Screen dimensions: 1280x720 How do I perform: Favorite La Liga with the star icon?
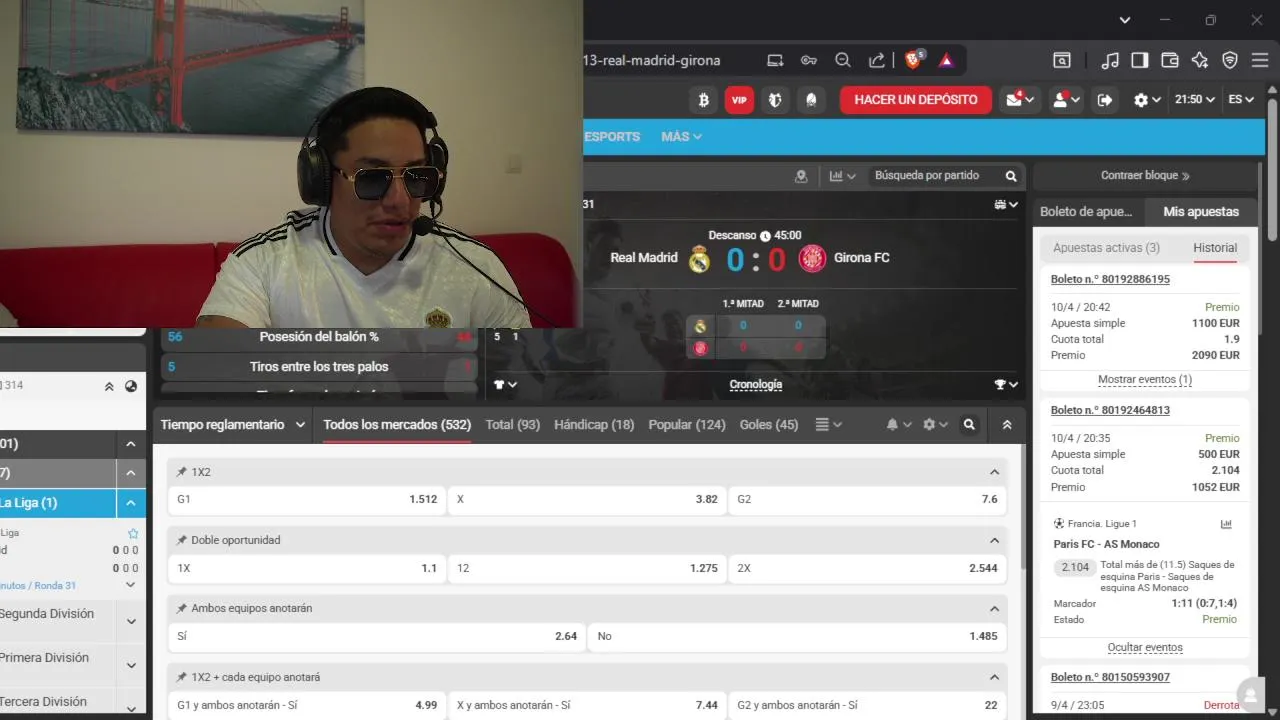tap(133, 534)
